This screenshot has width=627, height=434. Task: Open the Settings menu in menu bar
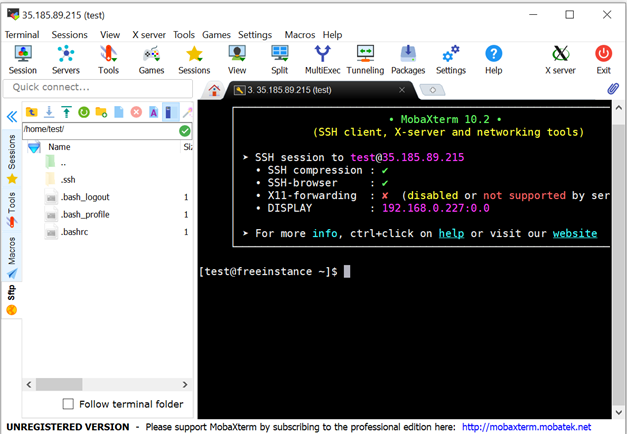coord(255,35)
